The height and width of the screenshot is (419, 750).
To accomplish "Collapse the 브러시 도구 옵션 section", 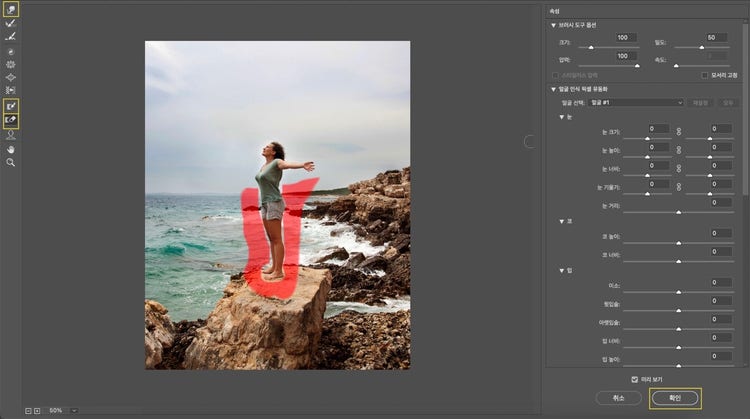I will [x=554, y=24].
